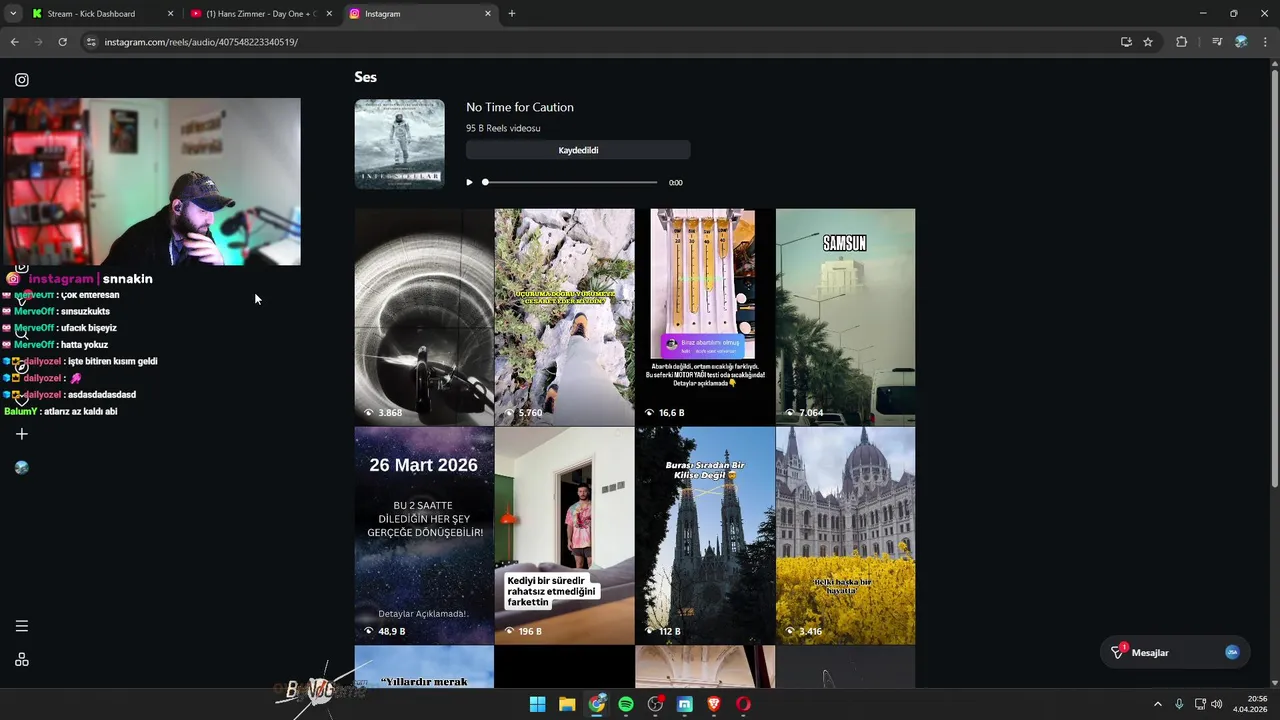Viewport: 1280px width, 720px height.
Task: Open the Opera browser taskbar icon
Action: 743,704
